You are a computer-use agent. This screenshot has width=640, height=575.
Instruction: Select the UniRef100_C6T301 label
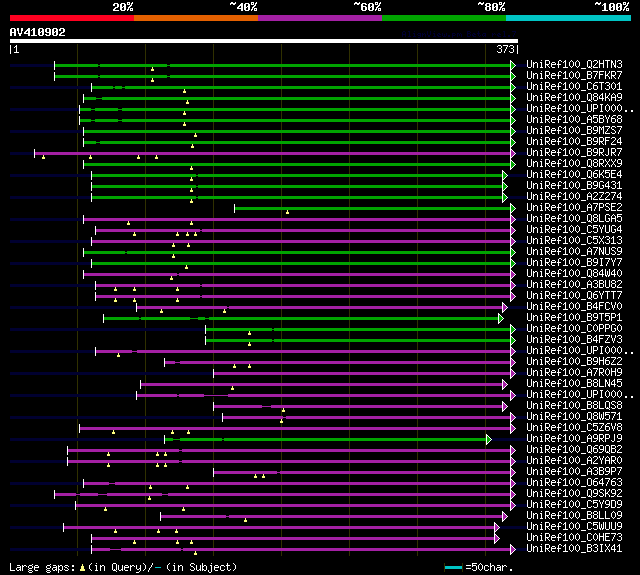[574, 87]
